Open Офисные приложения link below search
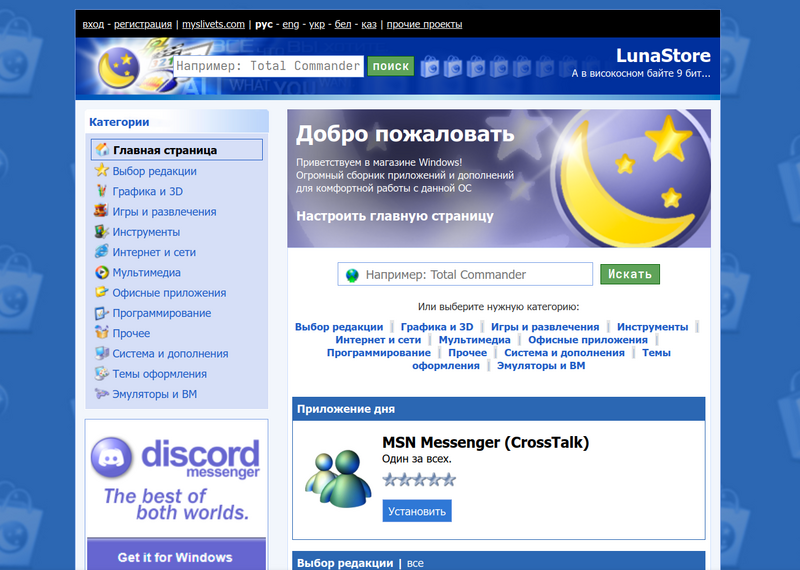Viewport: 800px width, 570px height. click(588, 340)
